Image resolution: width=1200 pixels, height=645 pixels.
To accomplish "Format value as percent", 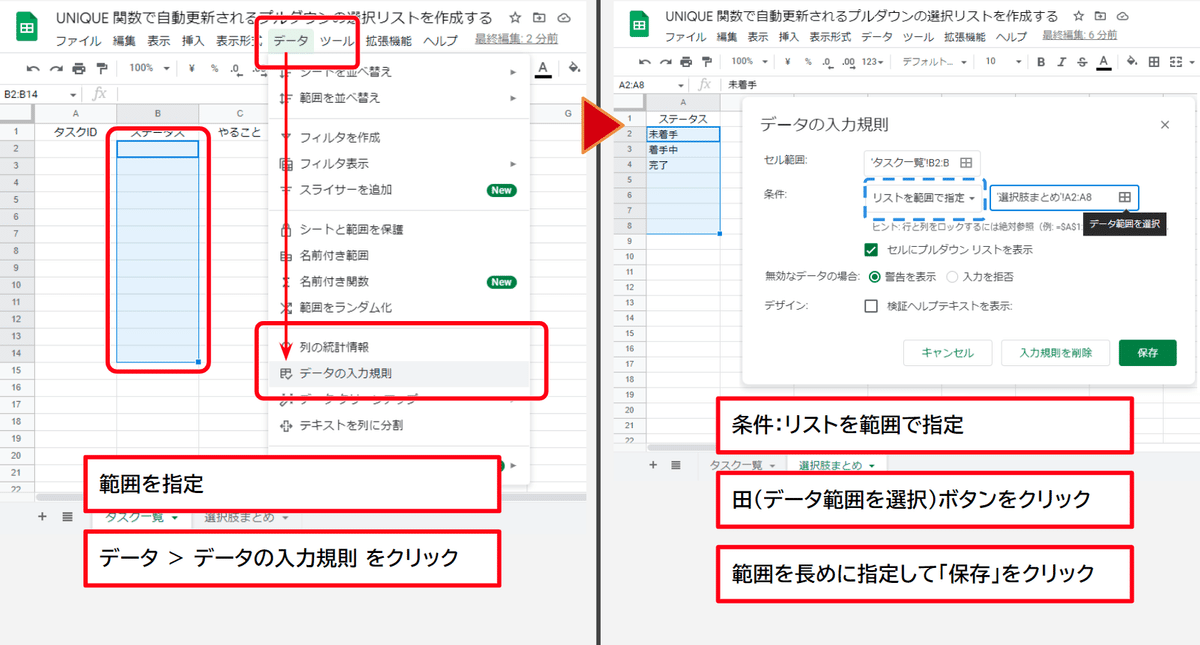I will tap(807, 62).
